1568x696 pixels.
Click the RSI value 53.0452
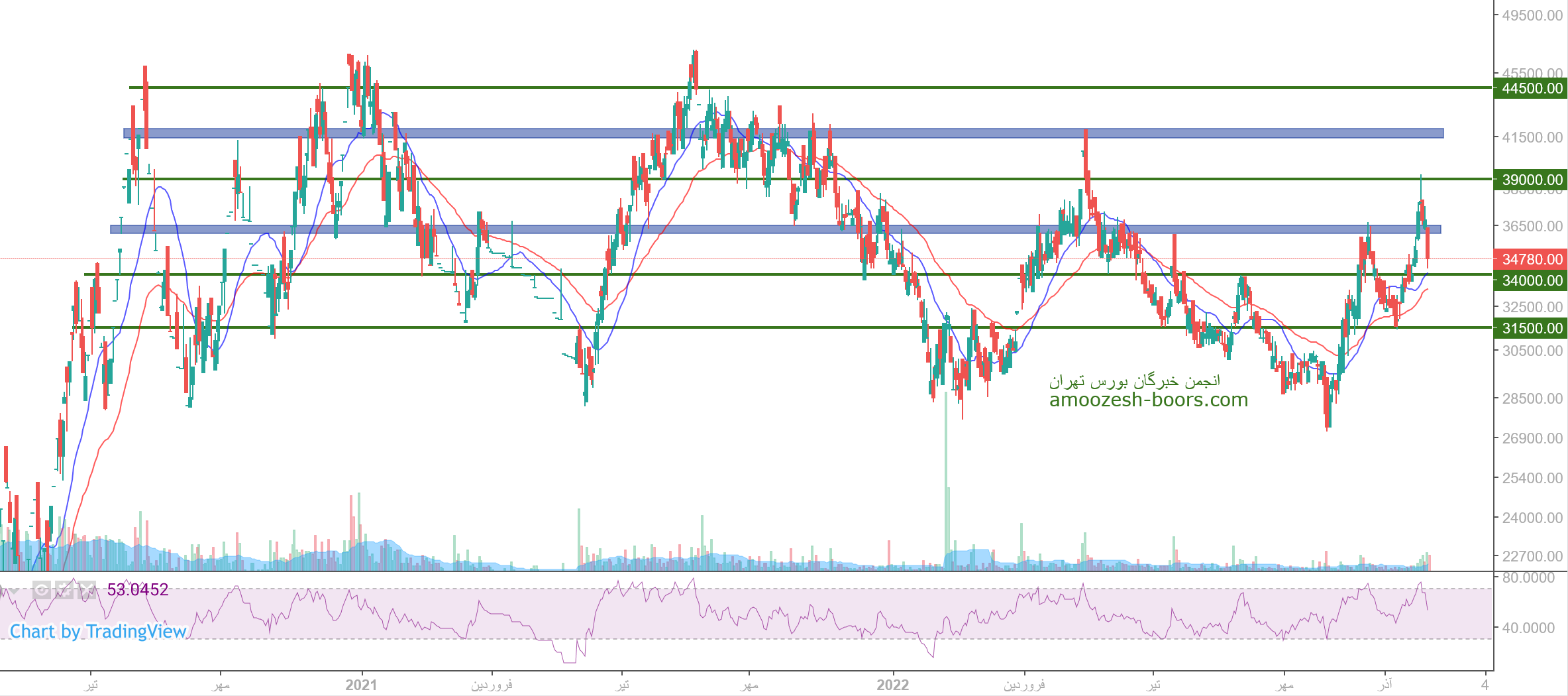coord(138,589)
